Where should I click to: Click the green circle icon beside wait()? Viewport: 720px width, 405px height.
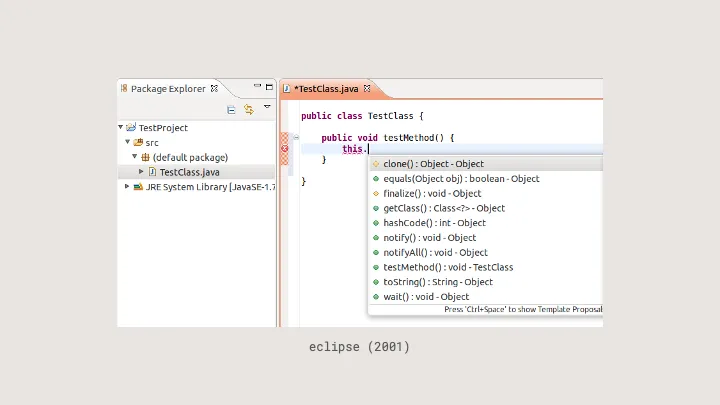tap(376, 297)
